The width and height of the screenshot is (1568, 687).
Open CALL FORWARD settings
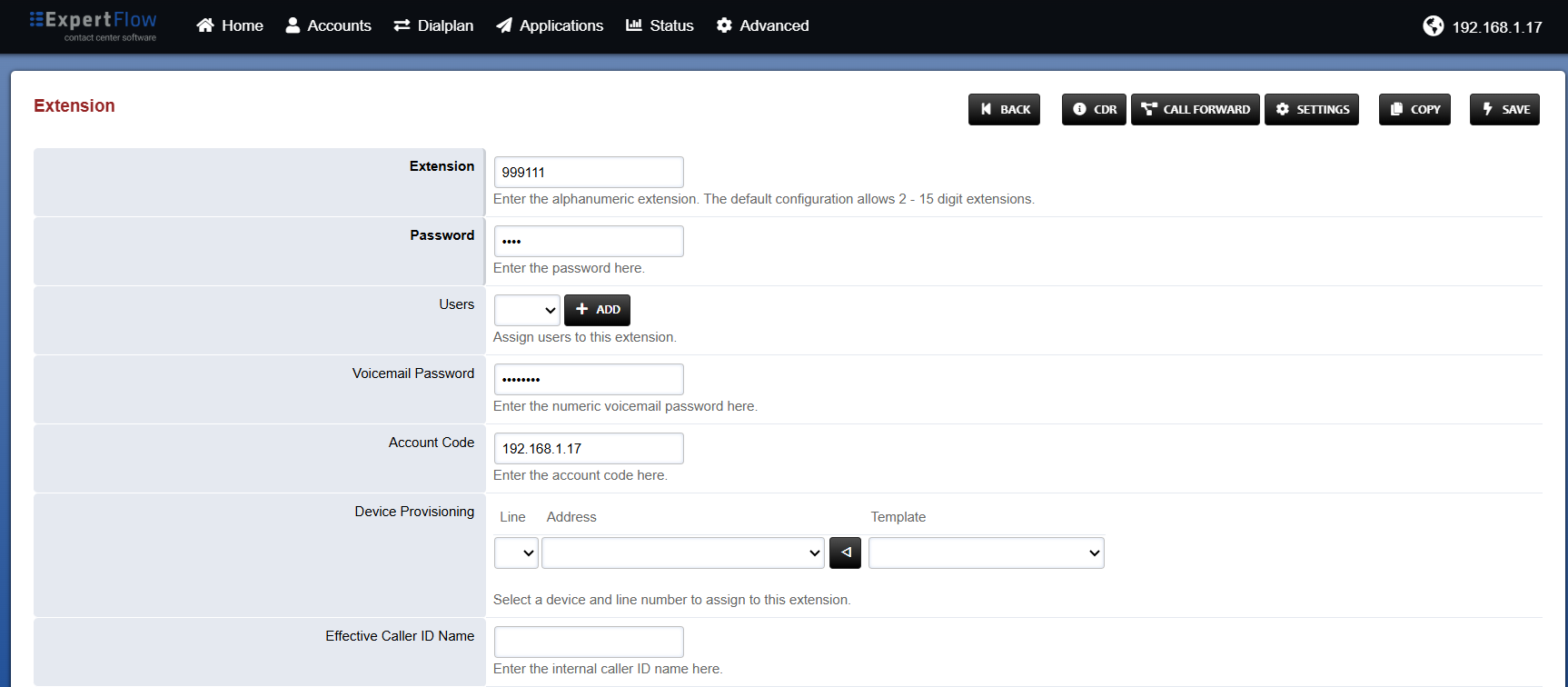coord(1196,109)
